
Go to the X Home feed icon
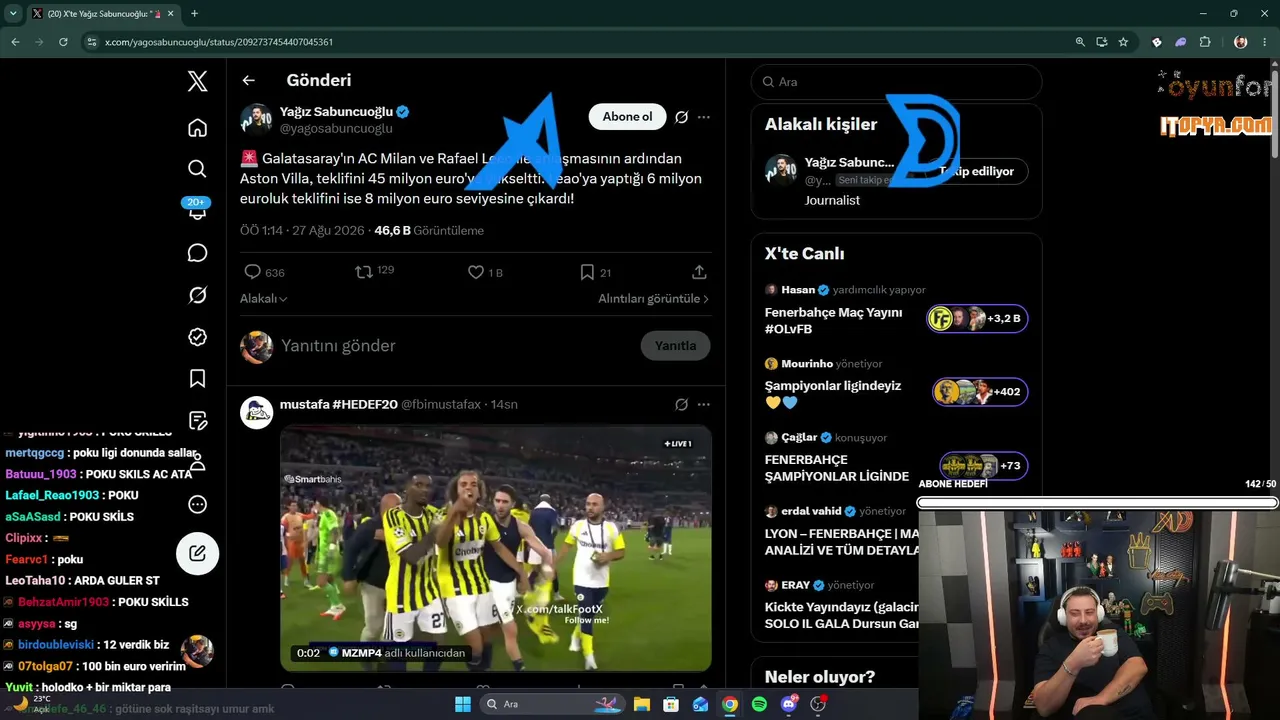[197, 127]
